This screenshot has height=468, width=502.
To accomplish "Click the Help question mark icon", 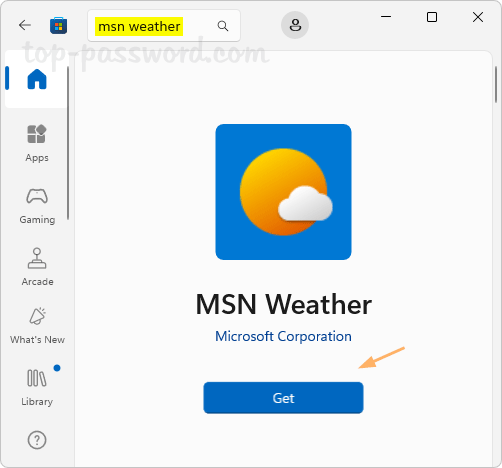I will tap(37, 440).
